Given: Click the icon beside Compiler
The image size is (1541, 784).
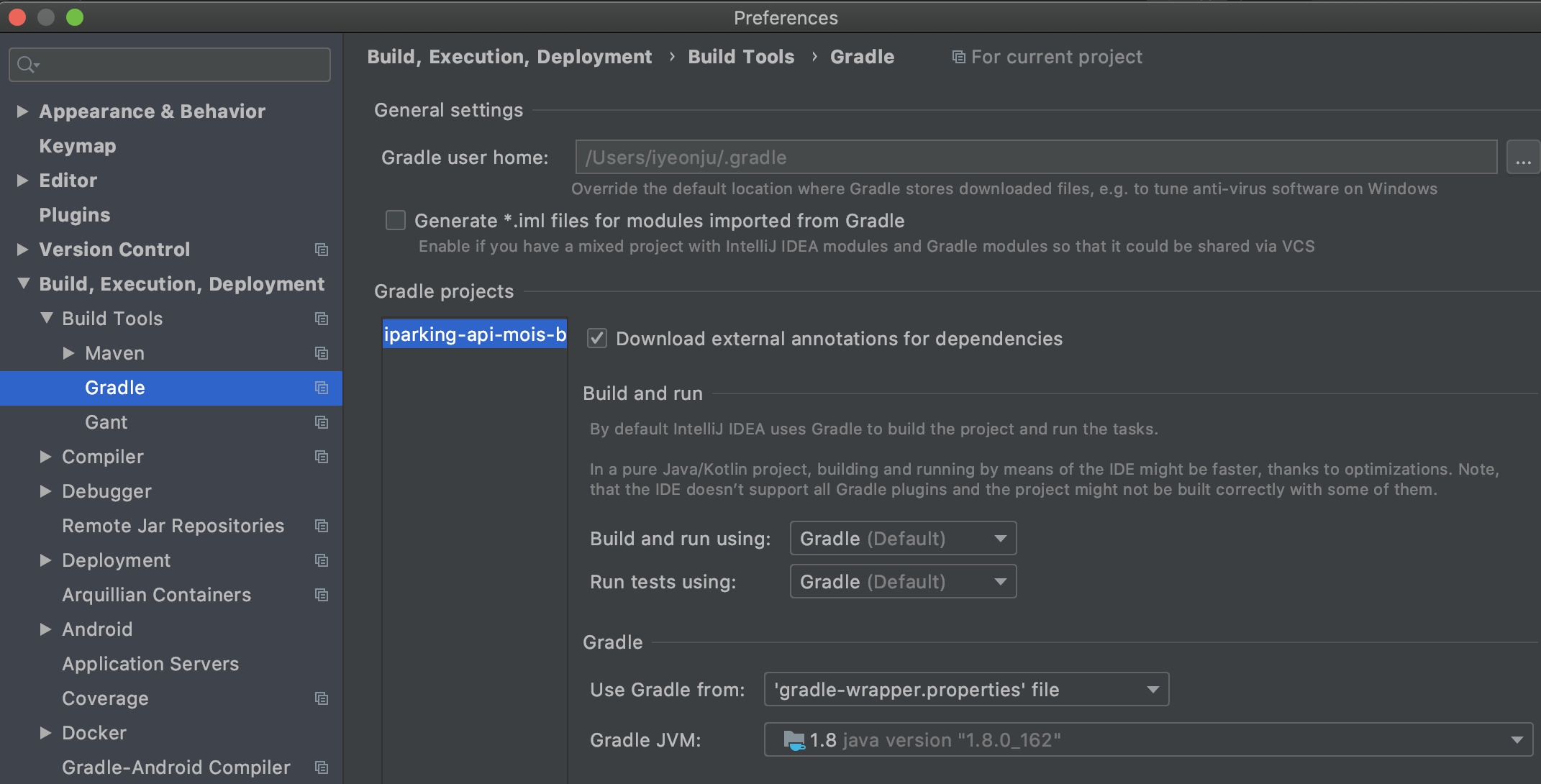Looking at the screenshot, I should click(322, 457).
